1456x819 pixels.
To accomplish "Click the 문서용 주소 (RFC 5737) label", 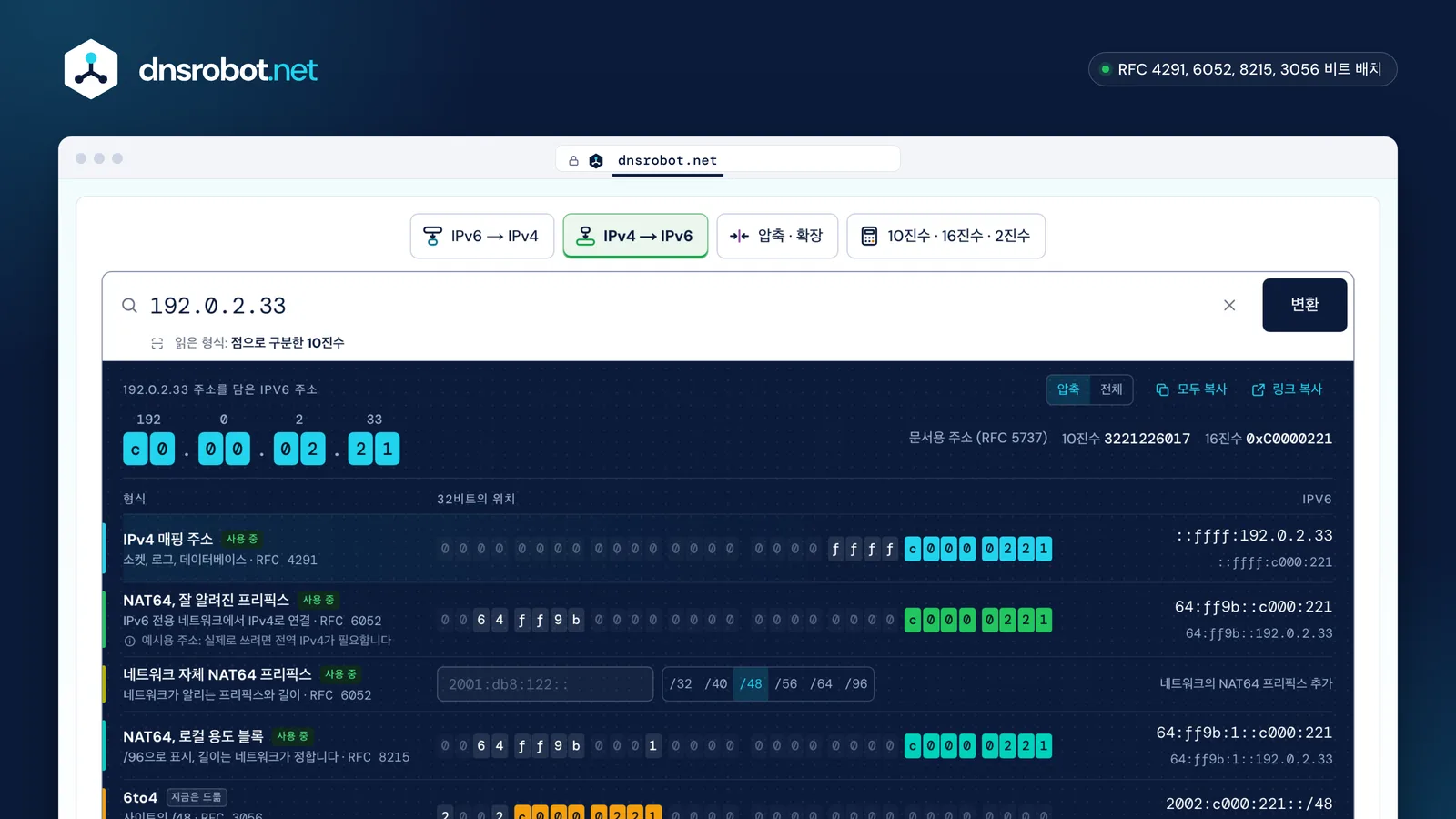I will tap(978, 439).
